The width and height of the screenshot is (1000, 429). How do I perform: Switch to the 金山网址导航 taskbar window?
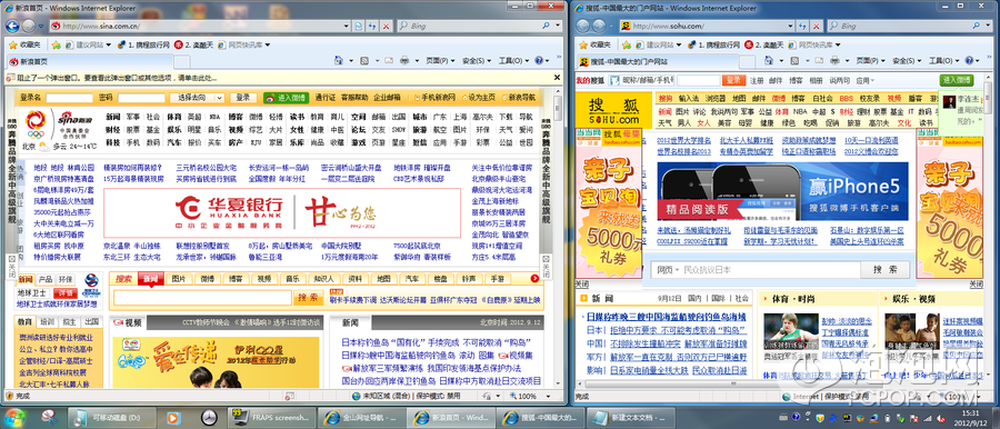pyautogui.click(x=362, y=418)
